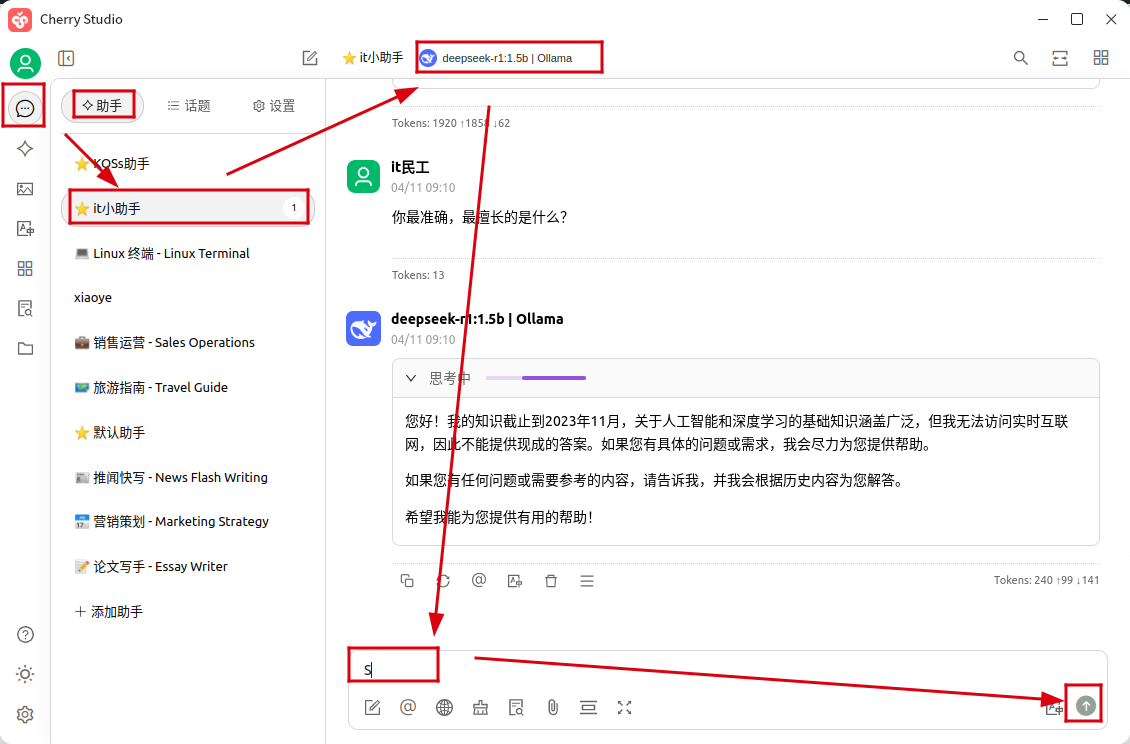Screen dimensions: 1130x744
Task: Open the message more-options menu icon
Action: (x=587, y=581)
